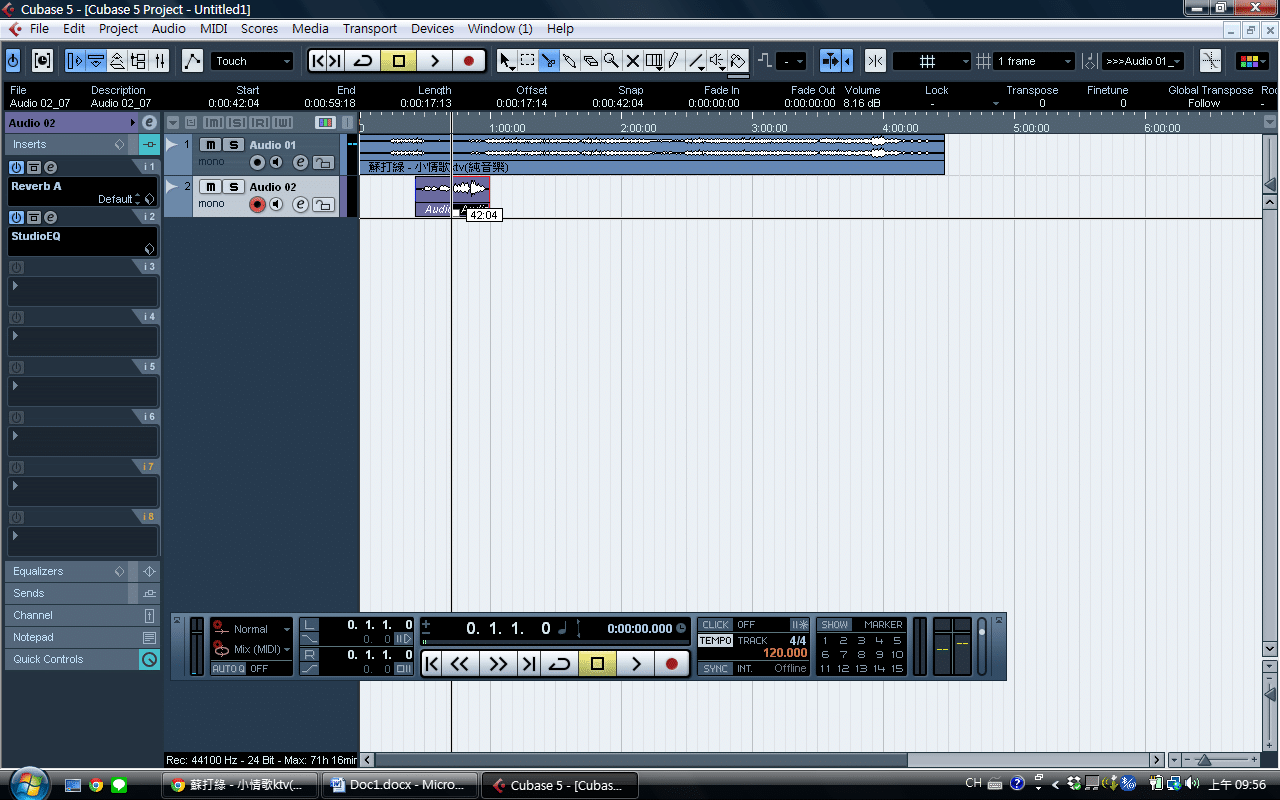Open the Touch automation mode dropdown
The width and height of the screenshot is (1280, 800).
[251, 61]
